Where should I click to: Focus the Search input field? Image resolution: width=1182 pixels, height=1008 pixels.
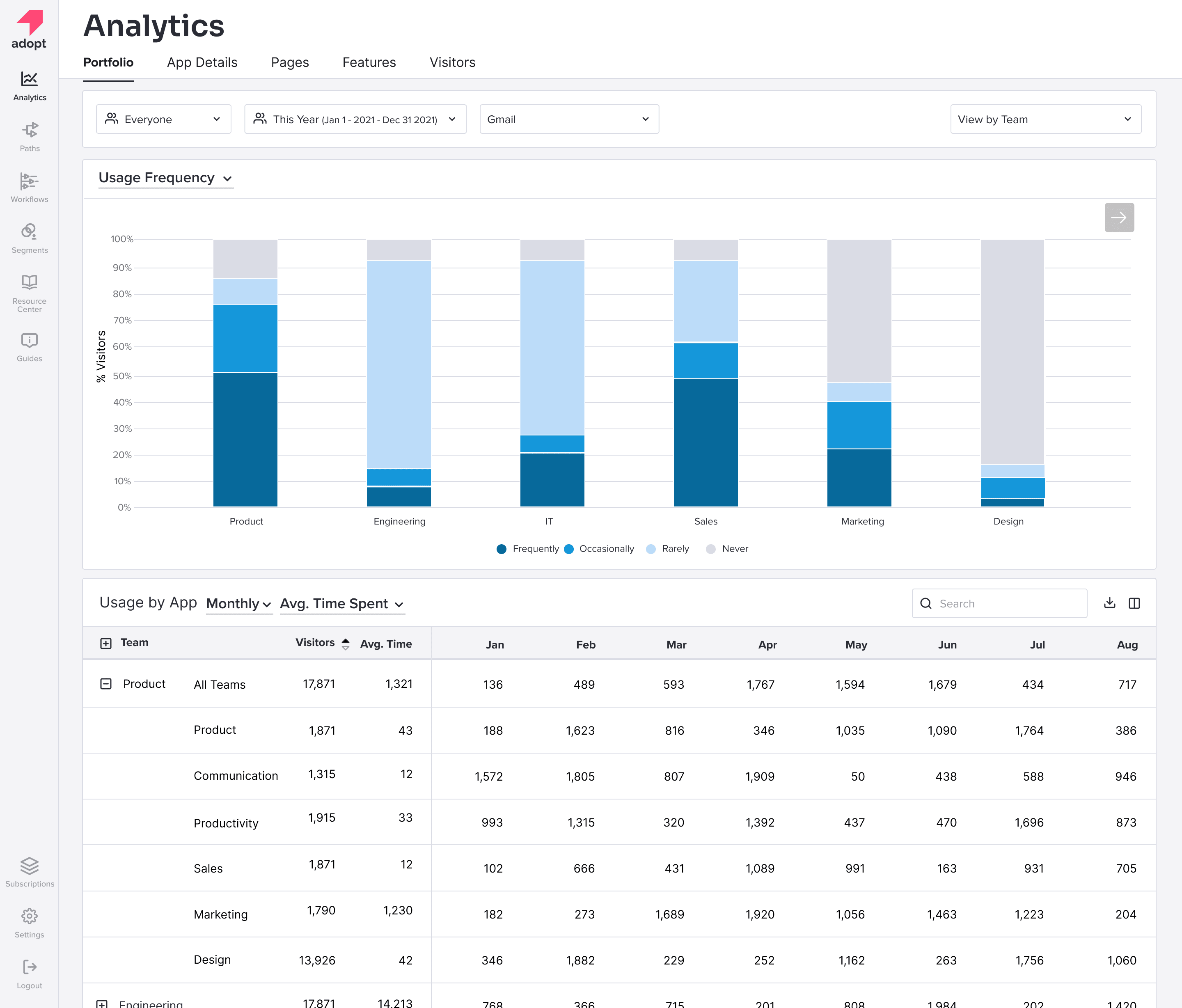pos(999,604)
